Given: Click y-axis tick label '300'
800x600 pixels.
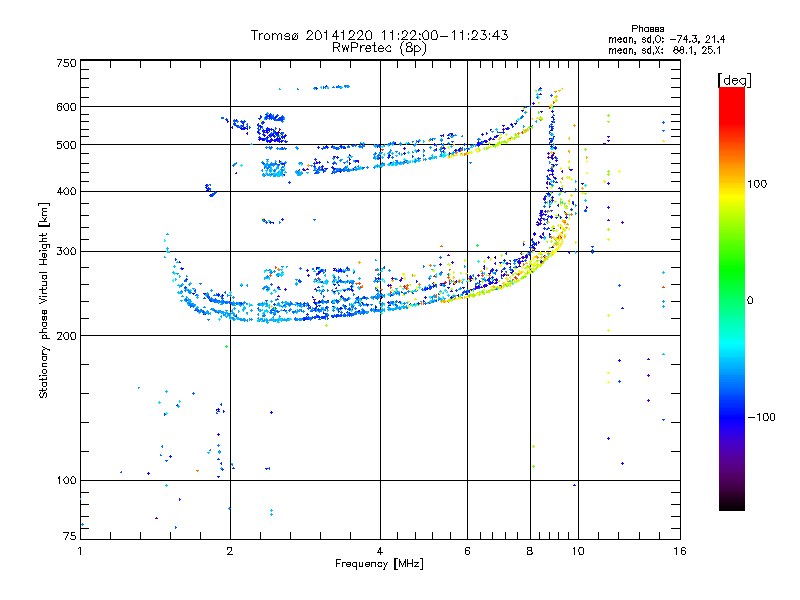Looking at the screenshot, I should pos(67,252).
